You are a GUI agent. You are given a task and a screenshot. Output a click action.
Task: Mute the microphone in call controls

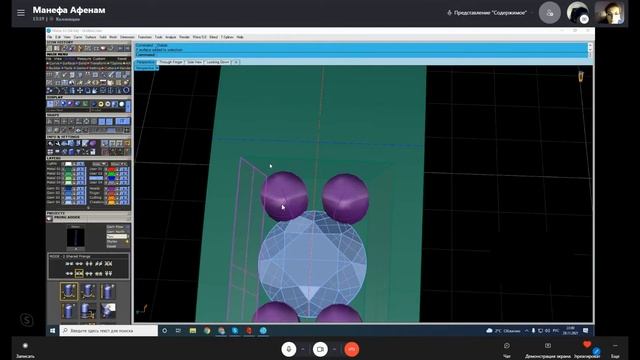point(289,349)
